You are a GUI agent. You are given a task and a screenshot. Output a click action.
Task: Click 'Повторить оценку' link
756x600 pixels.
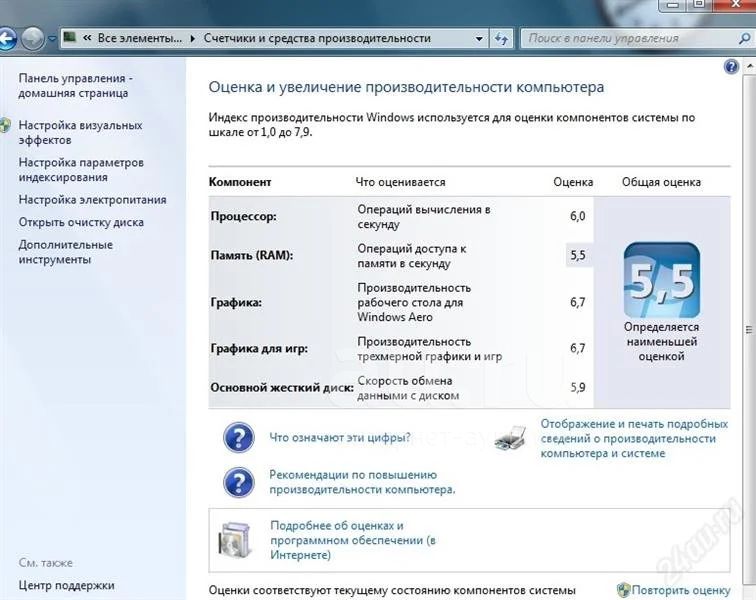681,590
